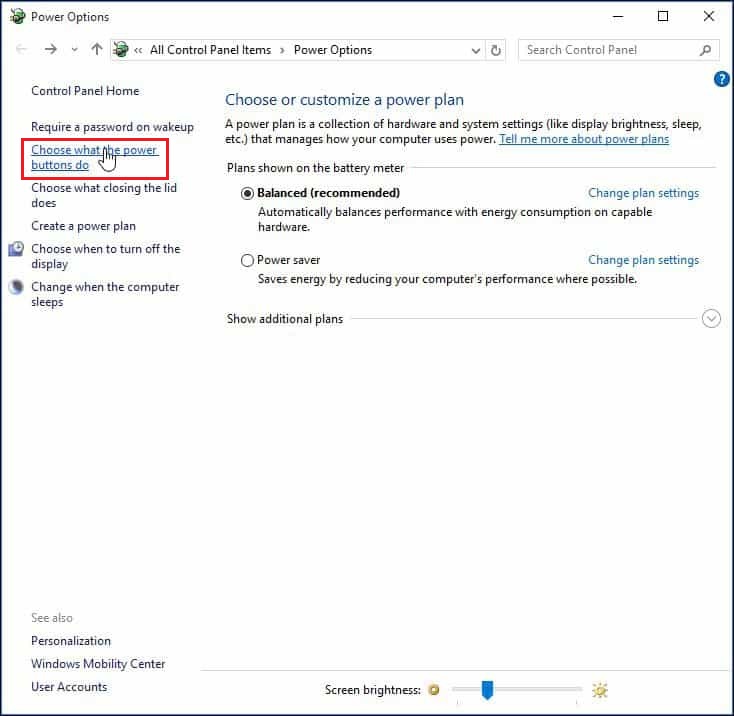The width and height of the screenshot is (734, 716).
Task: Click the Refresh button in address bar
Action: tap(497, 50)
